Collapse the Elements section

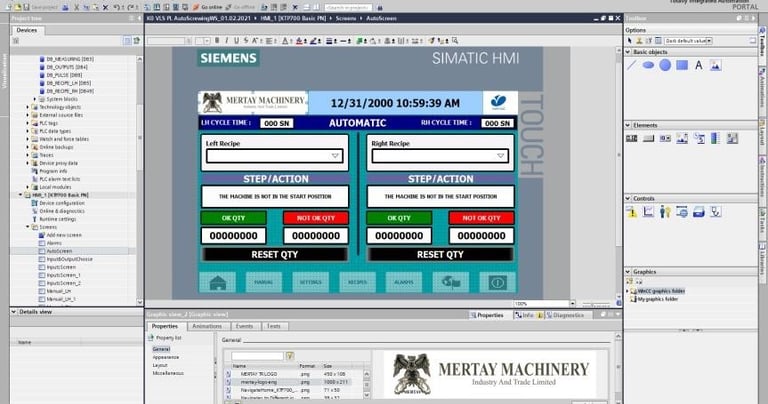click(x=628, y=125)
